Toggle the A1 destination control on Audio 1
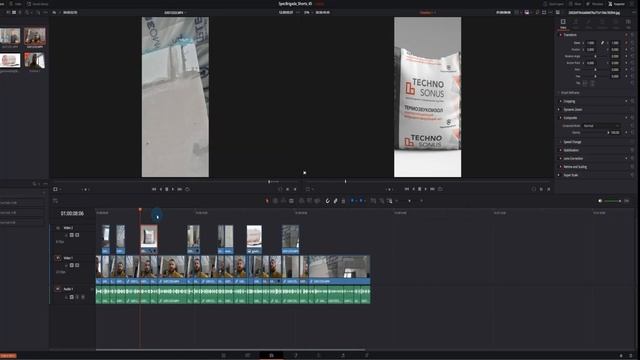 (58, 289)
